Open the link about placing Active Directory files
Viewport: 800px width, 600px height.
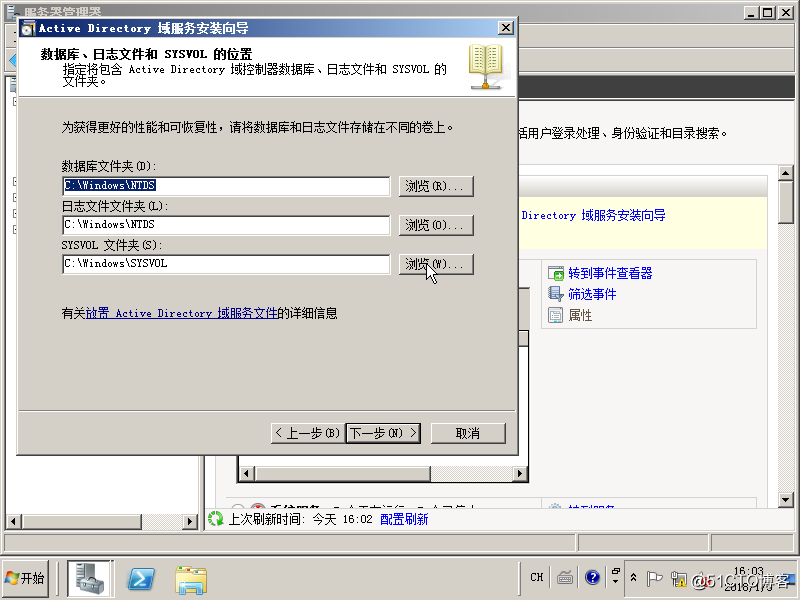click(181, 313)
